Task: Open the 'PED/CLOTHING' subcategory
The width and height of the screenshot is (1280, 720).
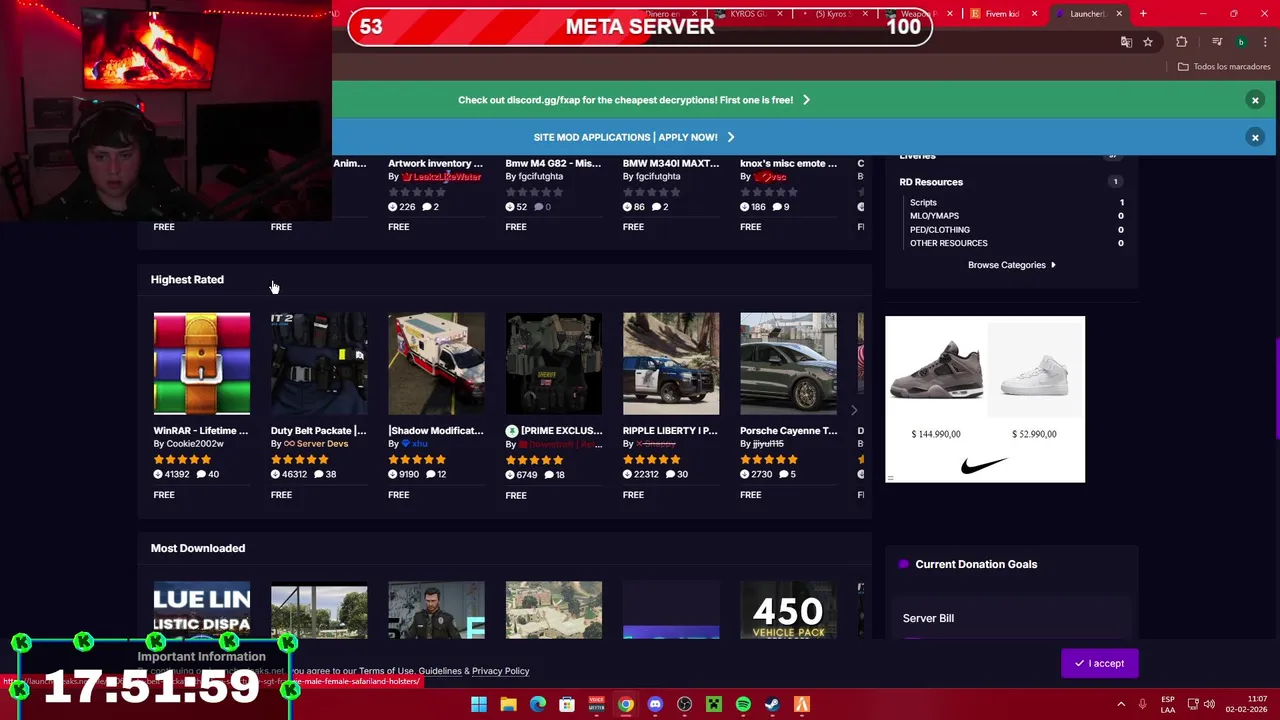Action: (x=940, y=230)
